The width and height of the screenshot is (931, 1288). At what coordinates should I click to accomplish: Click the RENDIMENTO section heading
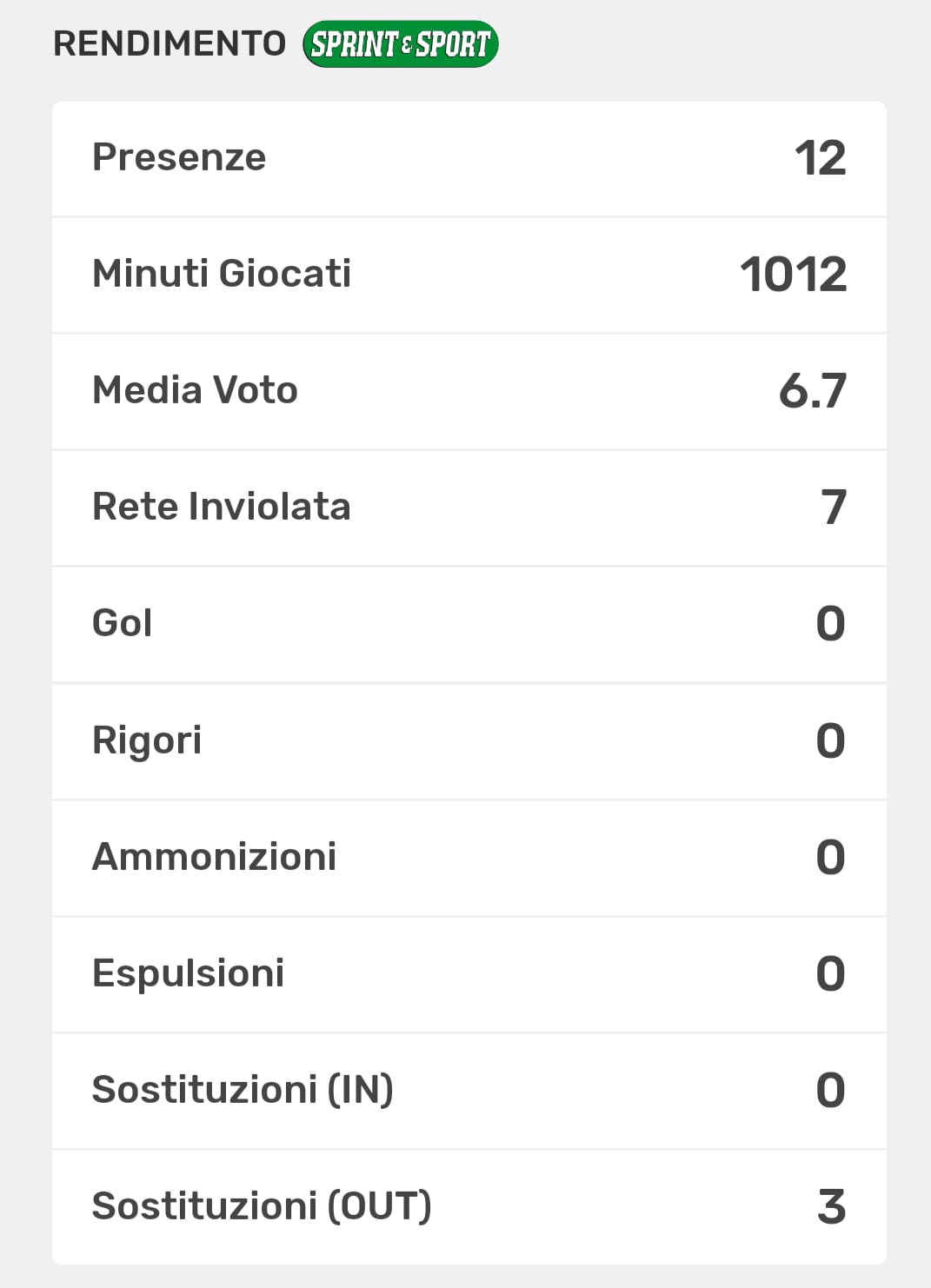[x=170, y=43]
